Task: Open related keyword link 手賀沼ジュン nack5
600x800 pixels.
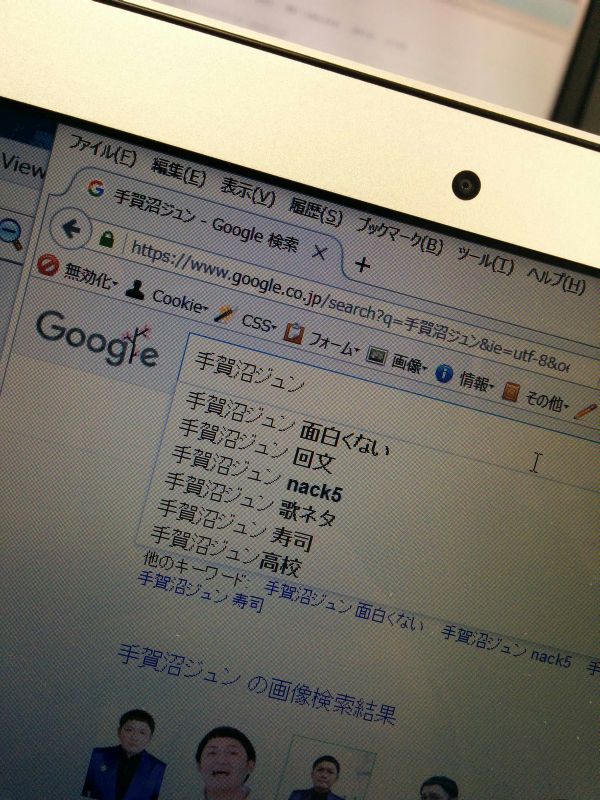Action: (506, 647)
